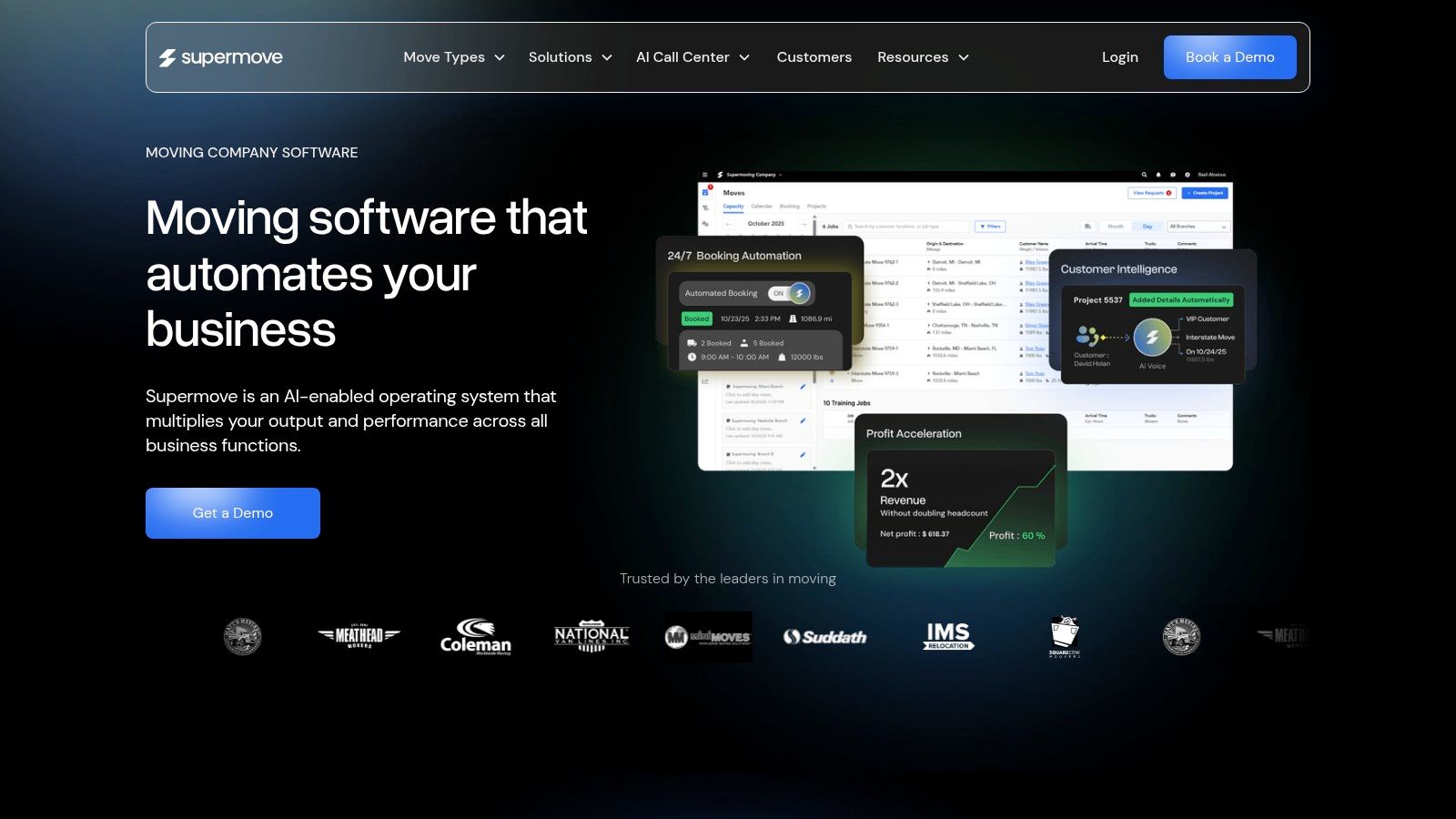Click the Get a Demo button
1456x819 pixels.
233,513
